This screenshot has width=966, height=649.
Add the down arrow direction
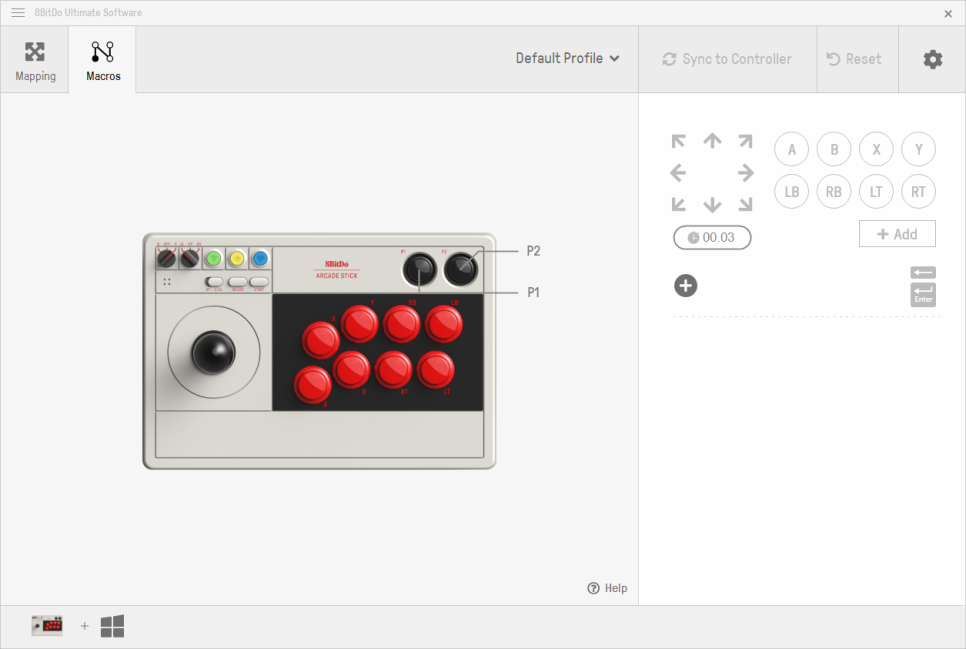tap(712, 205)
